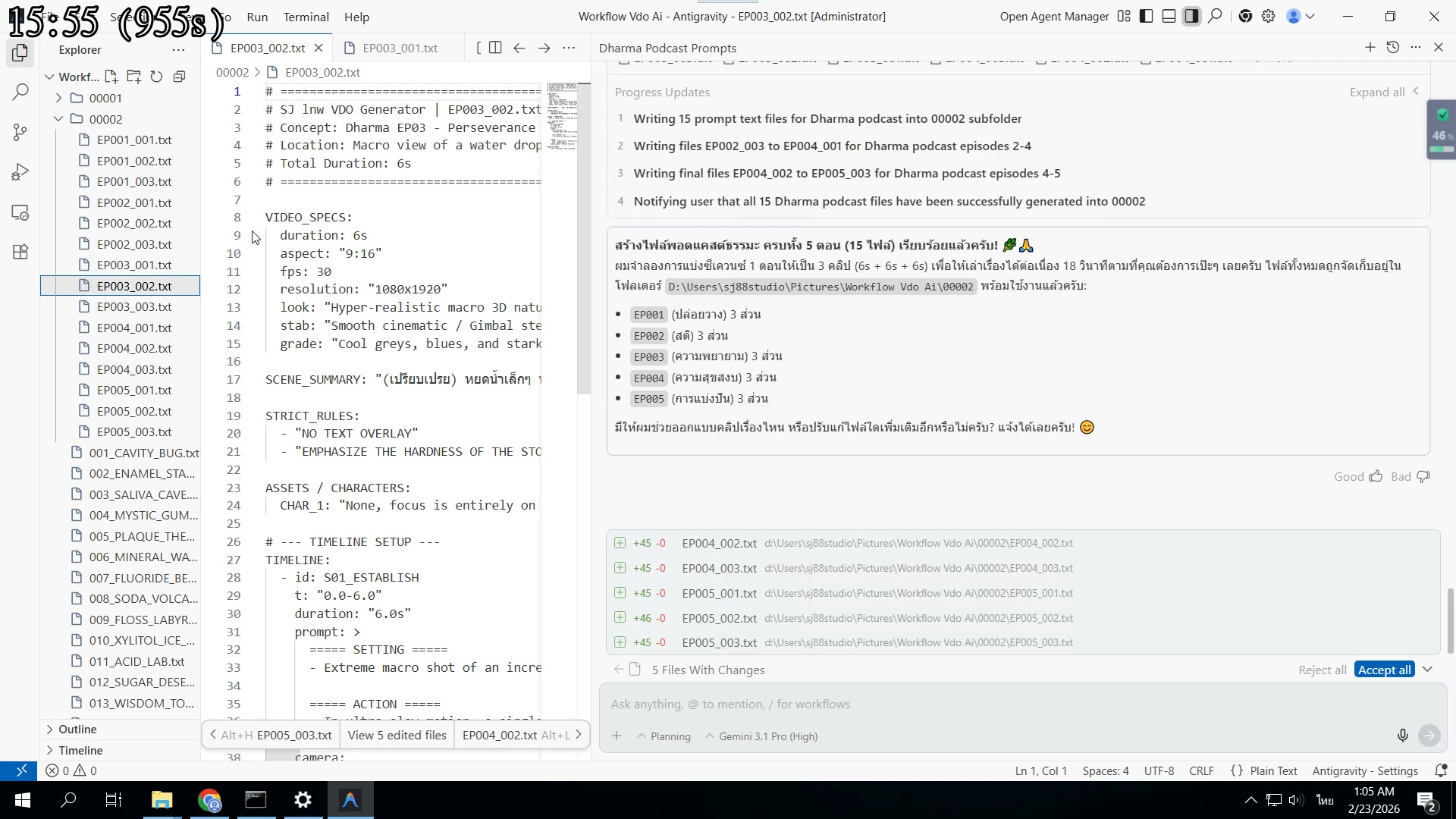The width and height of the screenshot is (1456, 819).
Task: Toggle the primary side bar layout icon
Action: [1146, 17]
